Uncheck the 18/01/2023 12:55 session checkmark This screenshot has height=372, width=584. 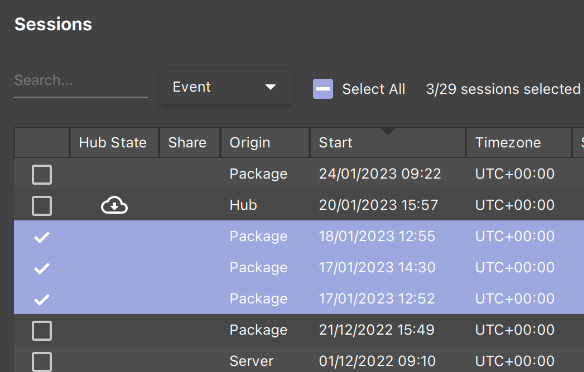(x=42, y=237)
